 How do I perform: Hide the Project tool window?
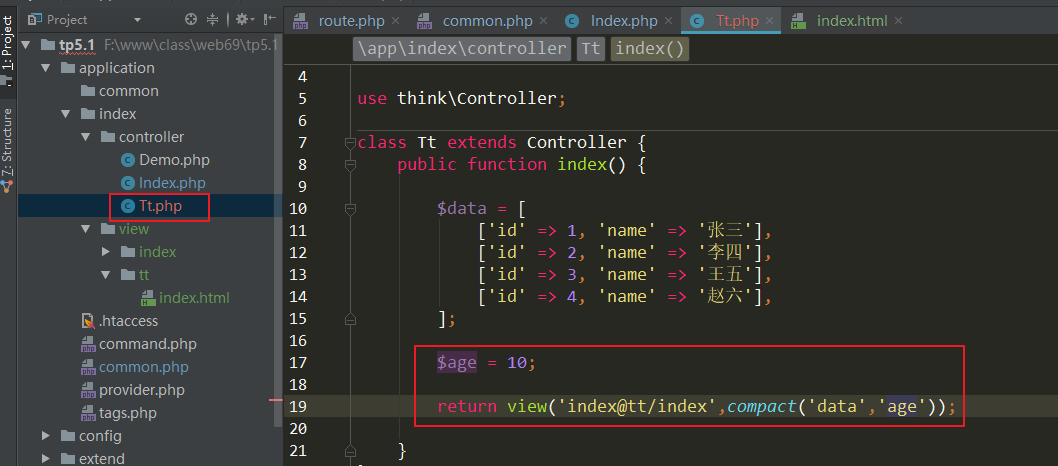[270, 20]
